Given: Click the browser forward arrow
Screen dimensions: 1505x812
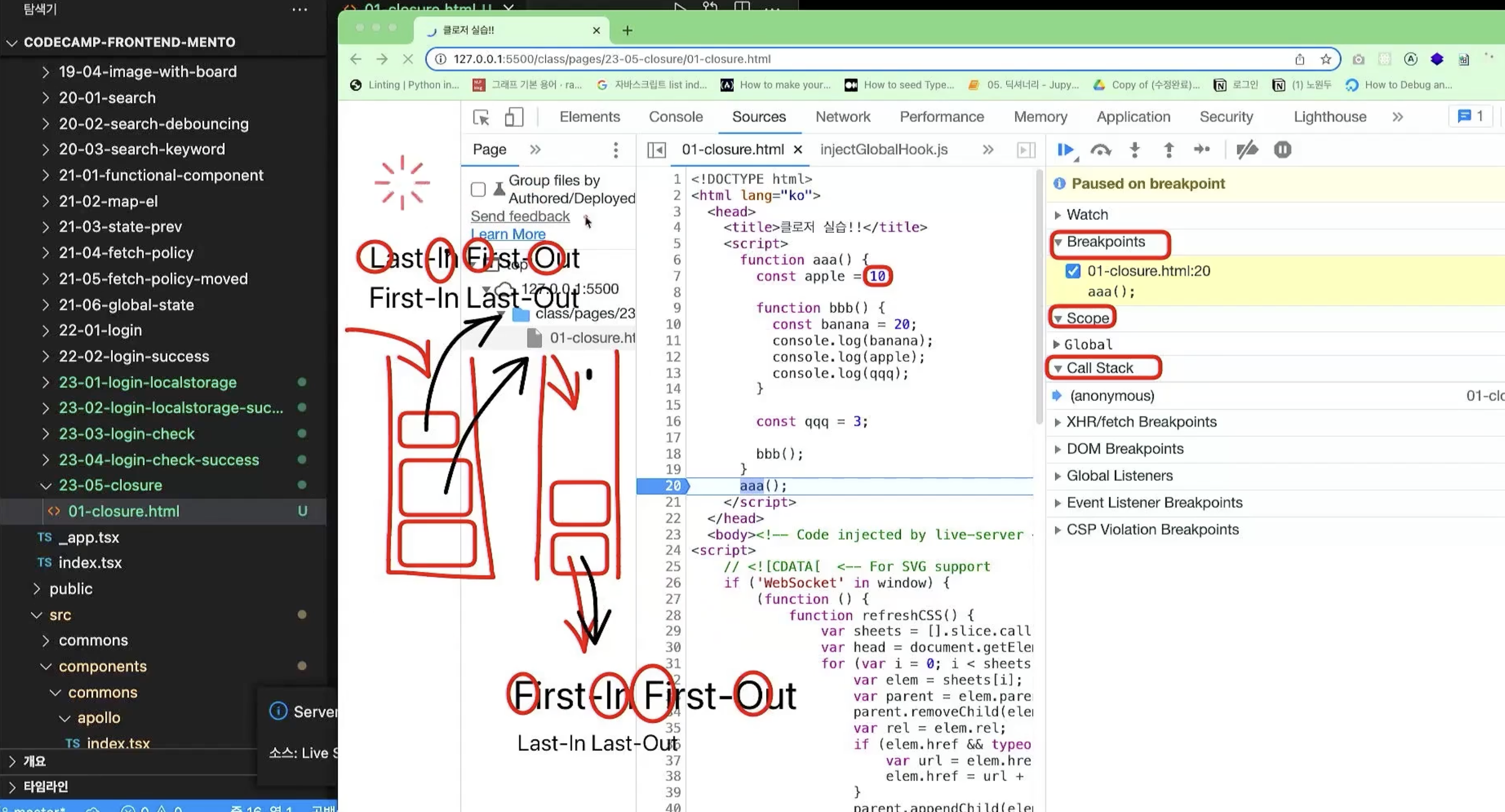Looking at the screenshot, I should coord(382,59).
